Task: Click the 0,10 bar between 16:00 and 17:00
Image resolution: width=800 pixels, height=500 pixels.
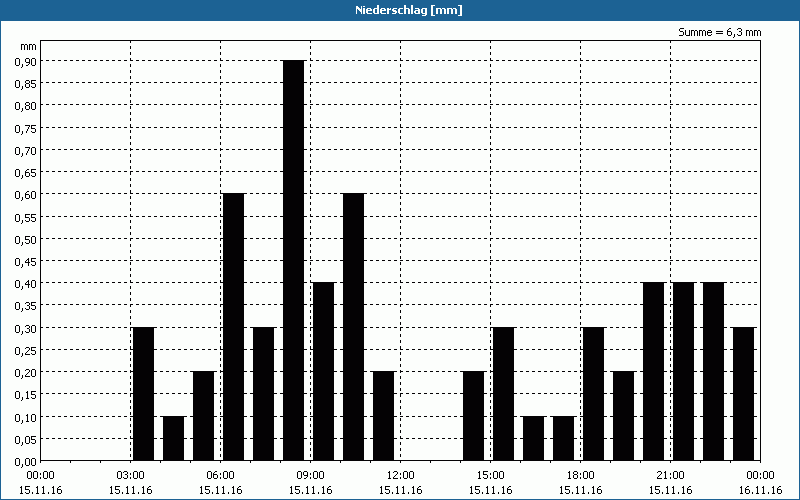Action: point(534,438)
